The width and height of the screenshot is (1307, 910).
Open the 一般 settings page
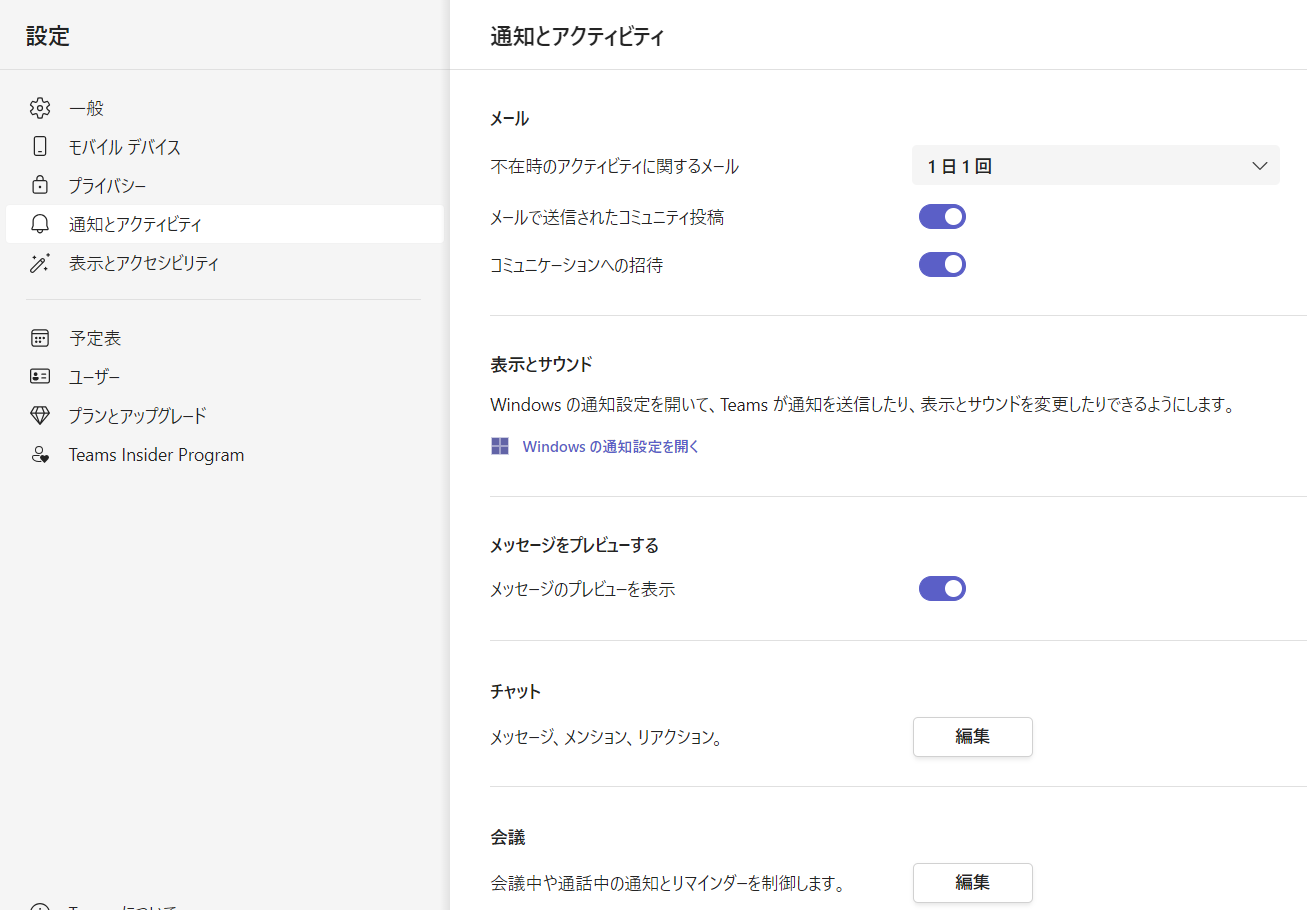(225, 108)
